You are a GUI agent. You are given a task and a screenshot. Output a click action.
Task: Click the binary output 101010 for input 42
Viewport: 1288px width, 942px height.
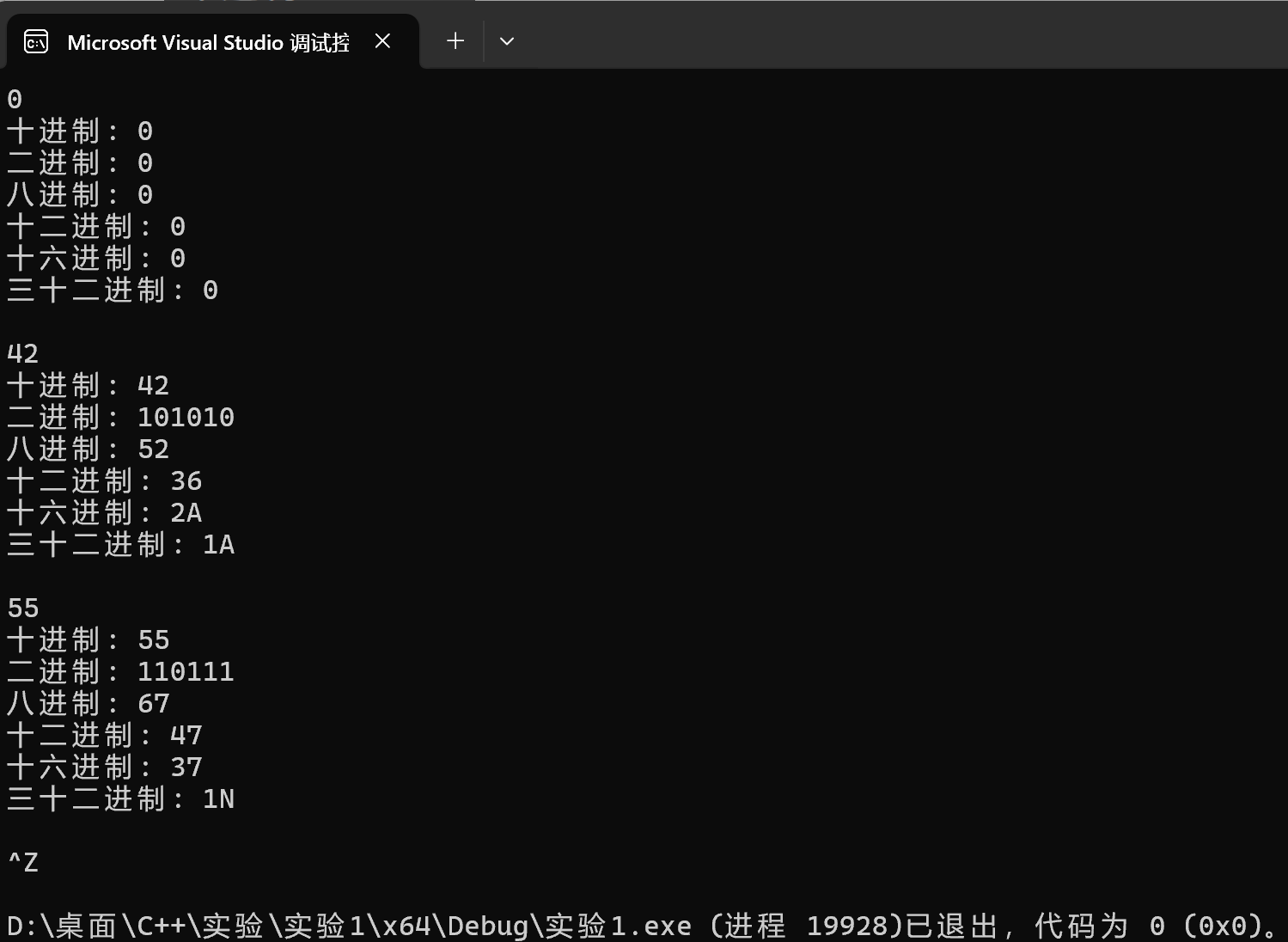tap(186, 416)
